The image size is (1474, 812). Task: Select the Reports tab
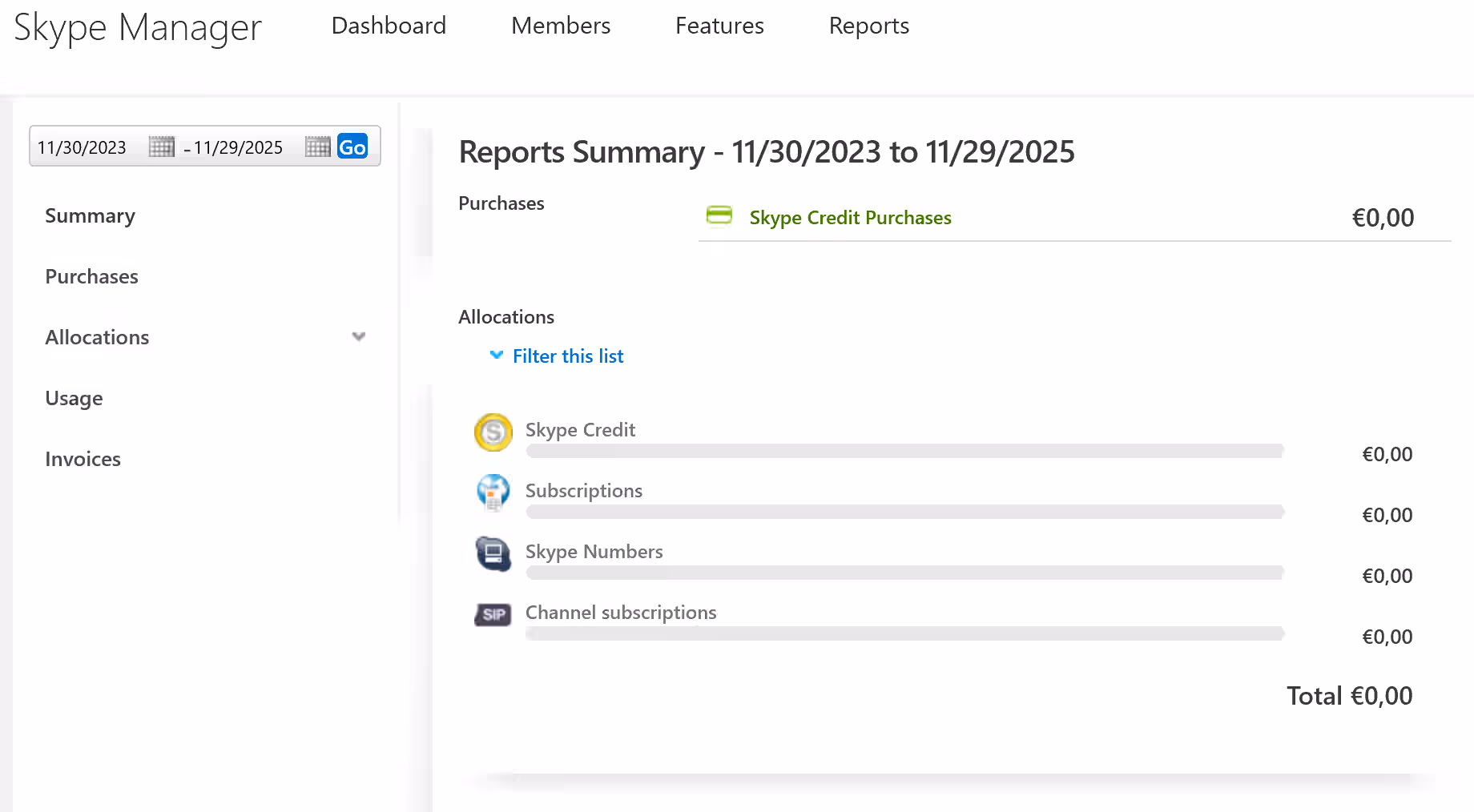coord(868,26)
